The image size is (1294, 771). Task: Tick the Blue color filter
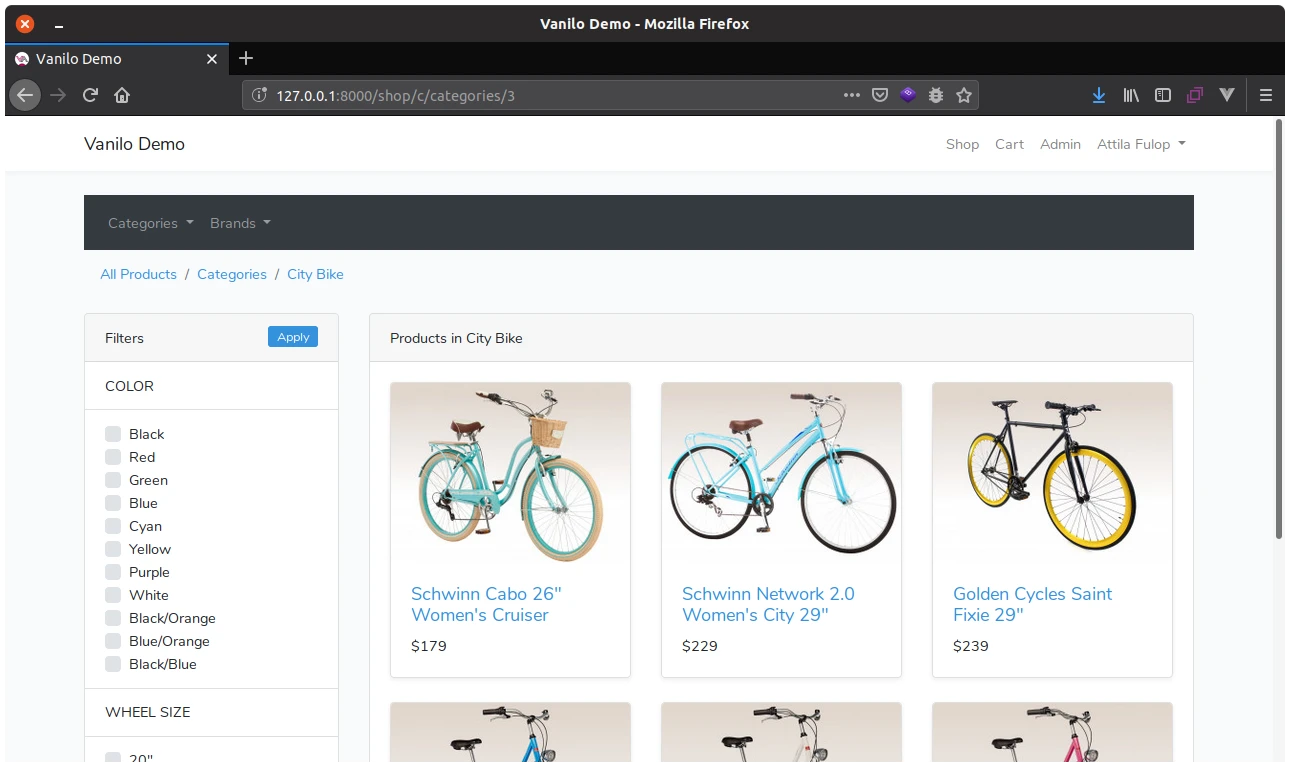[x=113, y=503]
